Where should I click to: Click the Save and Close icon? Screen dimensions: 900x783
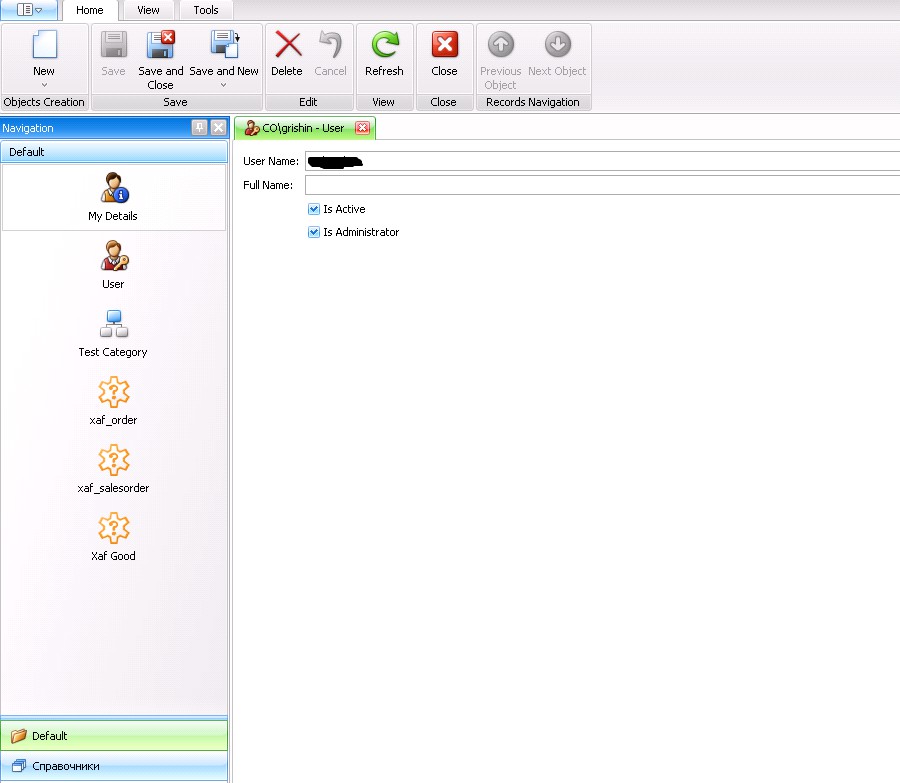click(x=161, y=45)
